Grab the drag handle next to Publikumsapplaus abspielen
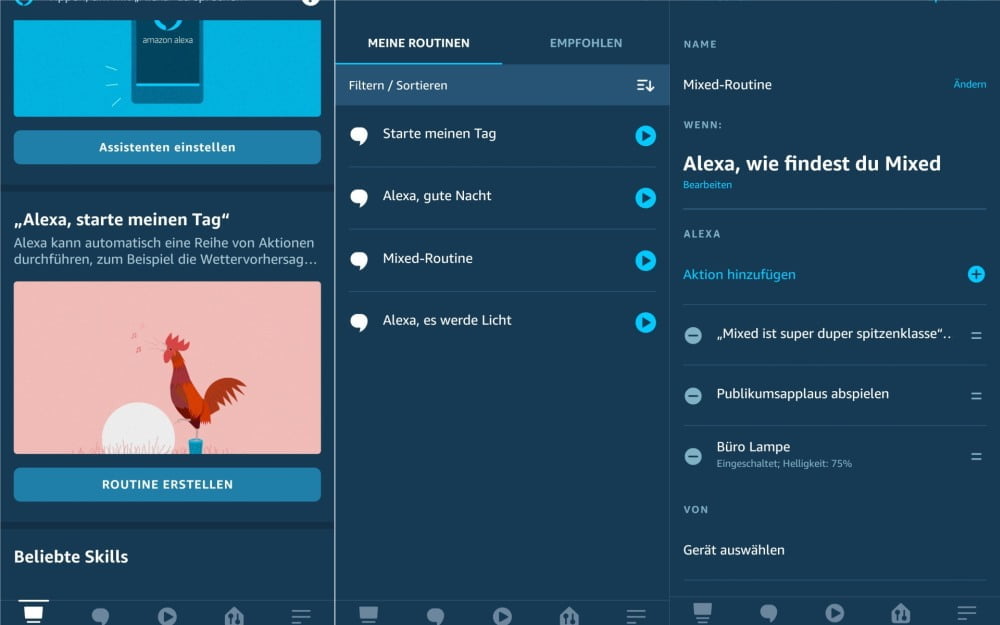The width and height of the screenshot is (1000, 625). 976,394
